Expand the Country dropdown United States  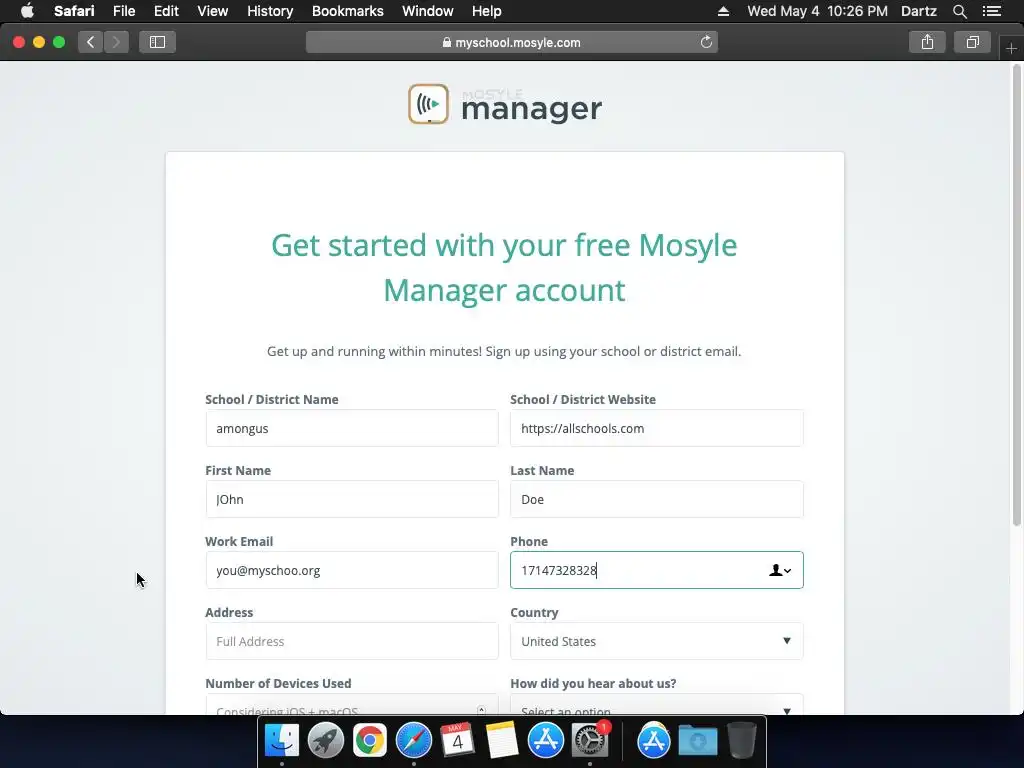(x=656, y=641)
